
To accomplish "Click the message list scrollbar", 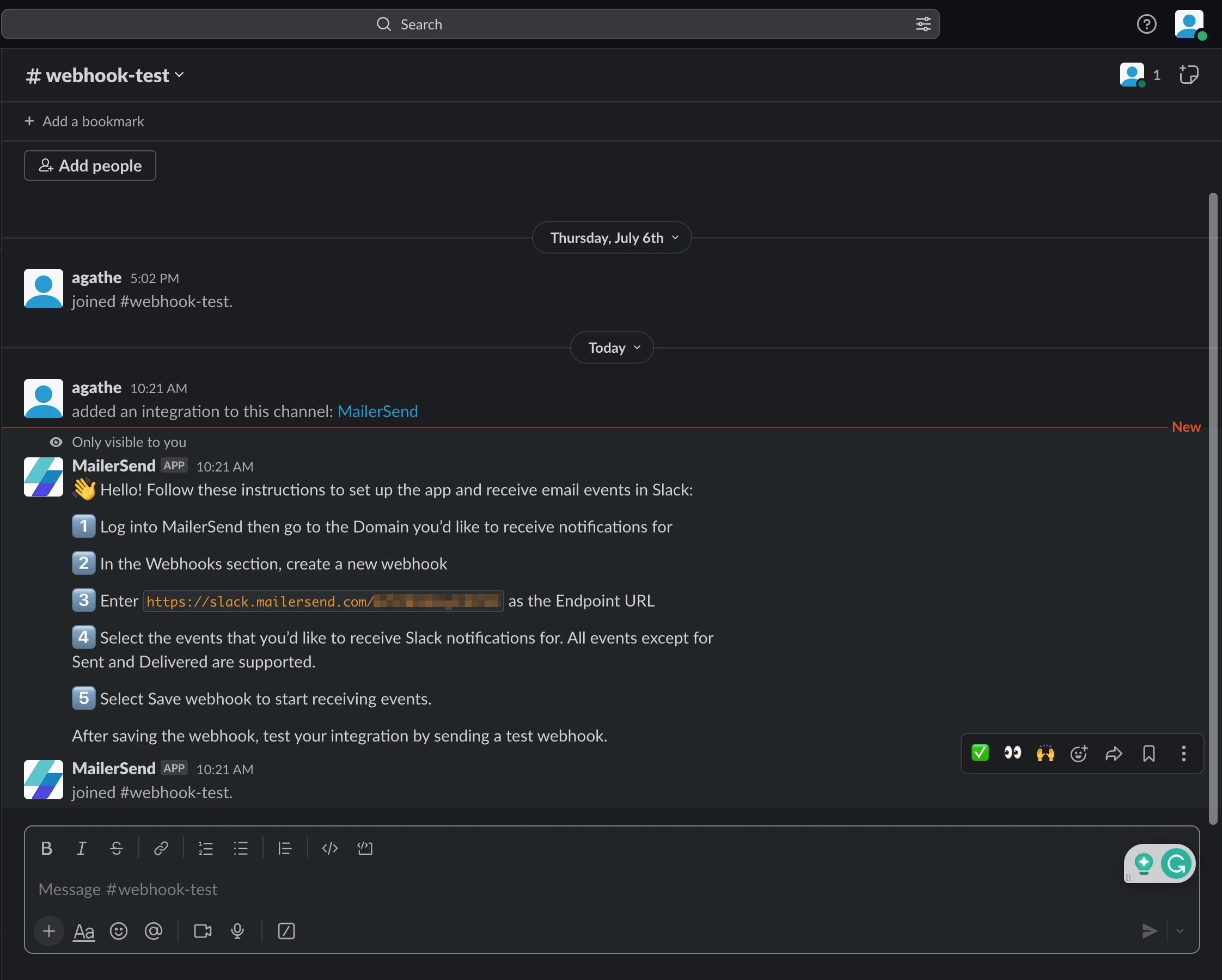I will pyautogui.click(x=1213, y=509).
